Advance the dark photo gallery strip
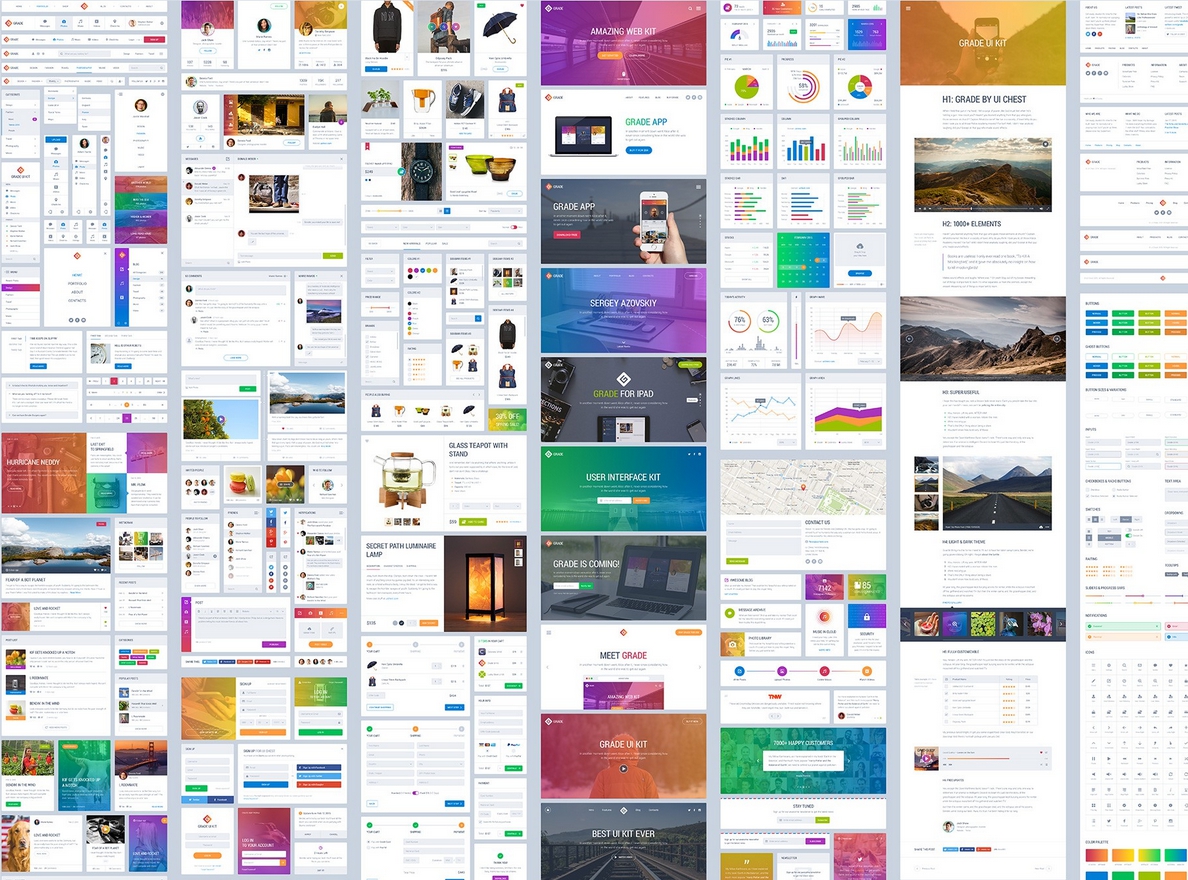This screenshot has height=880, width=1188. pyautogui.click(x=1060, y=625)
